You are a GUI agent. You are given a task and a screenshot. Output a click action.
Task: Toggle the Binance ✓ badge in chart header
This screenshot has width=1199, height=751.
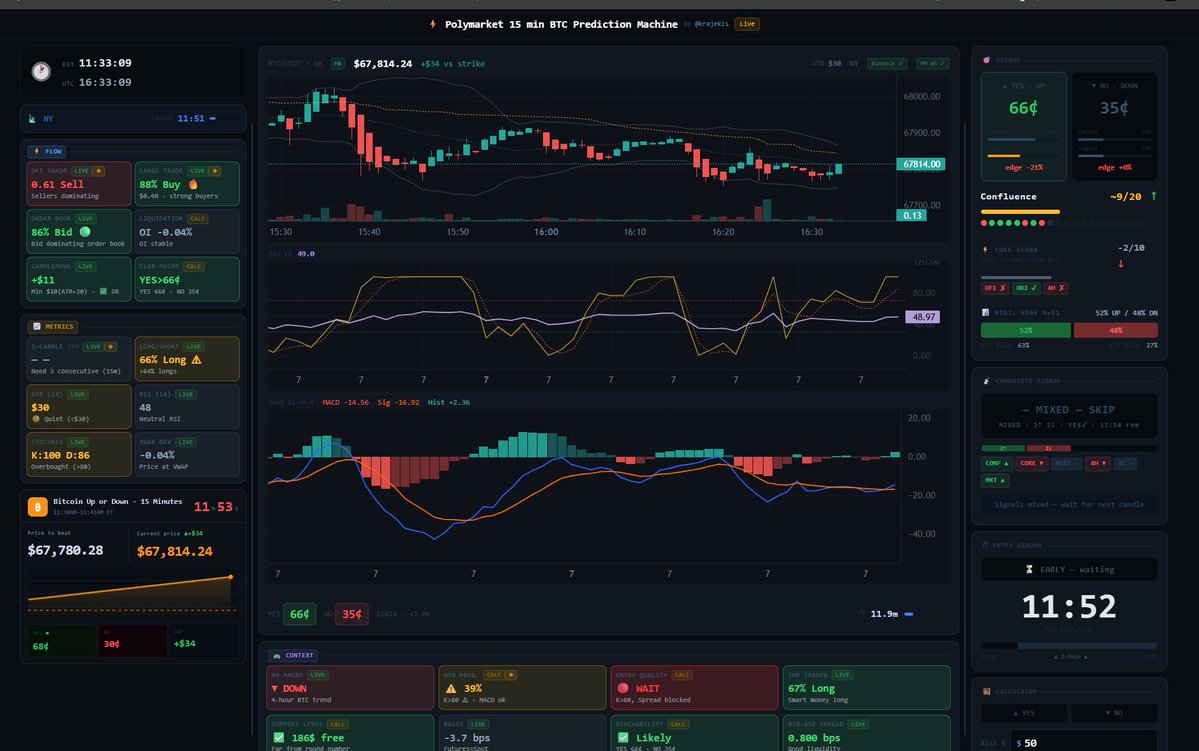pyautogui.click(x=887, y=63)
